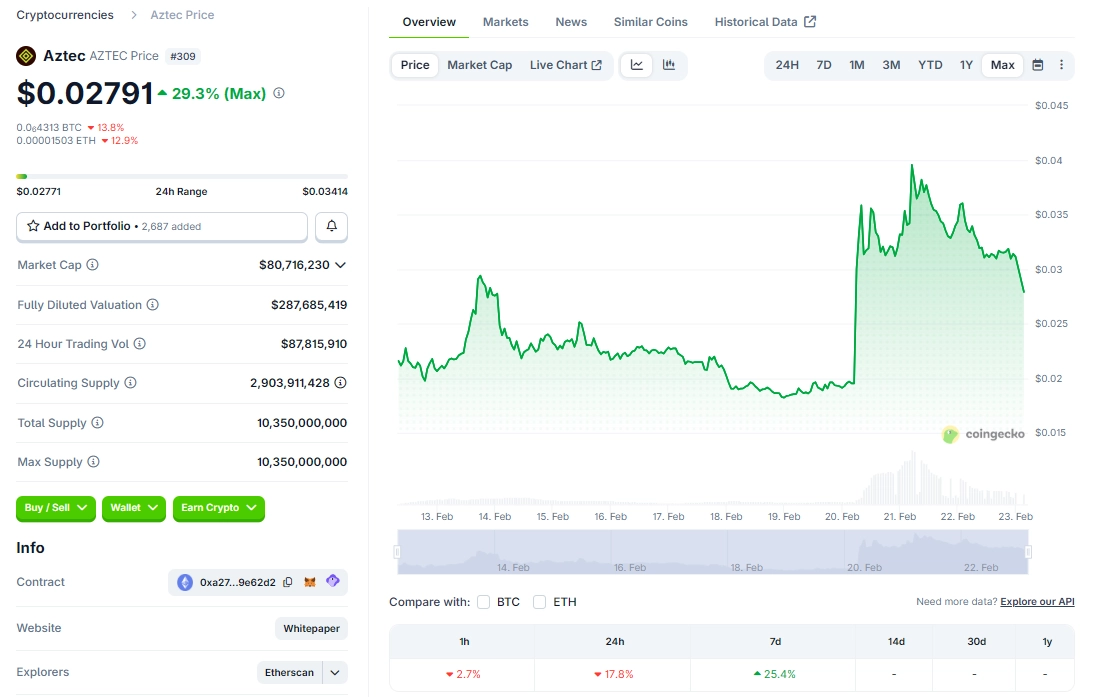Open the Explore our API link
The height and width of the screenshot is (697, 1101).
tap(1037, 602)
